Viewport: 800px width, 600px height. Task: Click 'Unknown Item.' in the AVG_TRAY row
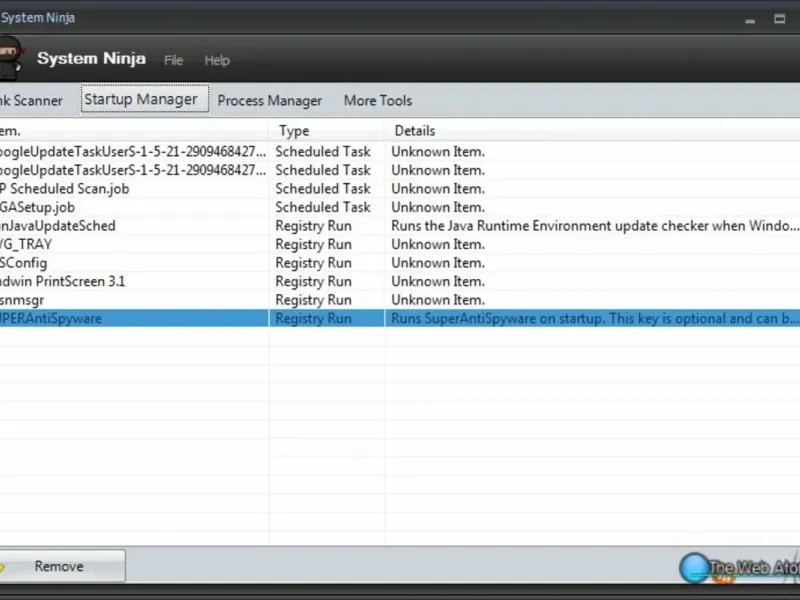(x=438, y=244)
